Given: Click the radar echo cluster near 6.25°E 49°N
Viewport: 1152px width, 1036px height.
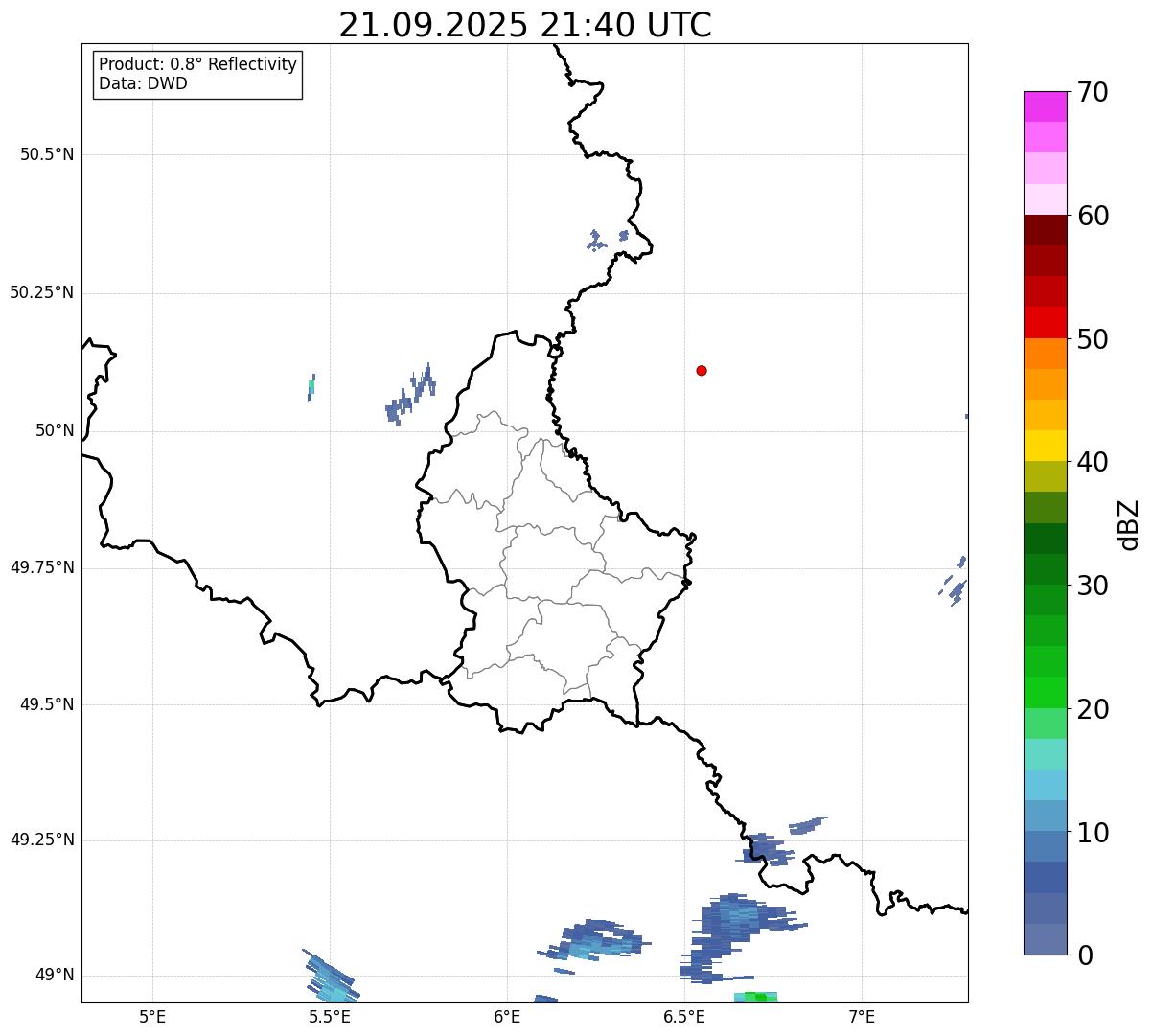Looking at the screenshot, I should [594, 940].
